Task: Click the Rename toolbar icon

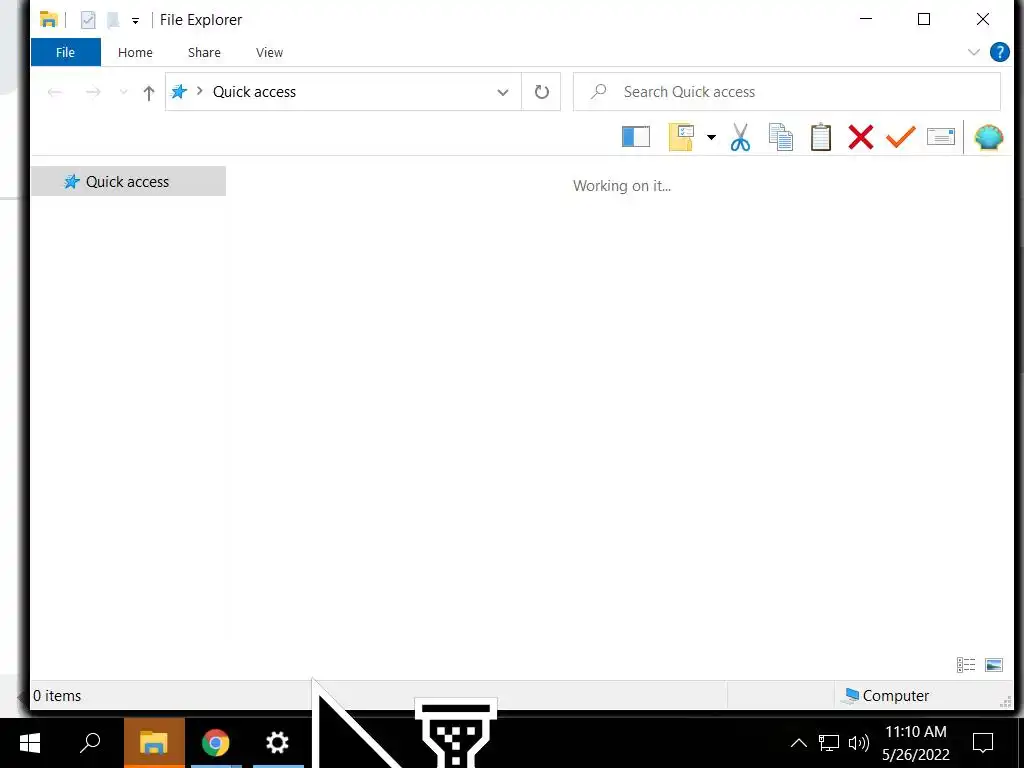Action: (x=941, y=136)
